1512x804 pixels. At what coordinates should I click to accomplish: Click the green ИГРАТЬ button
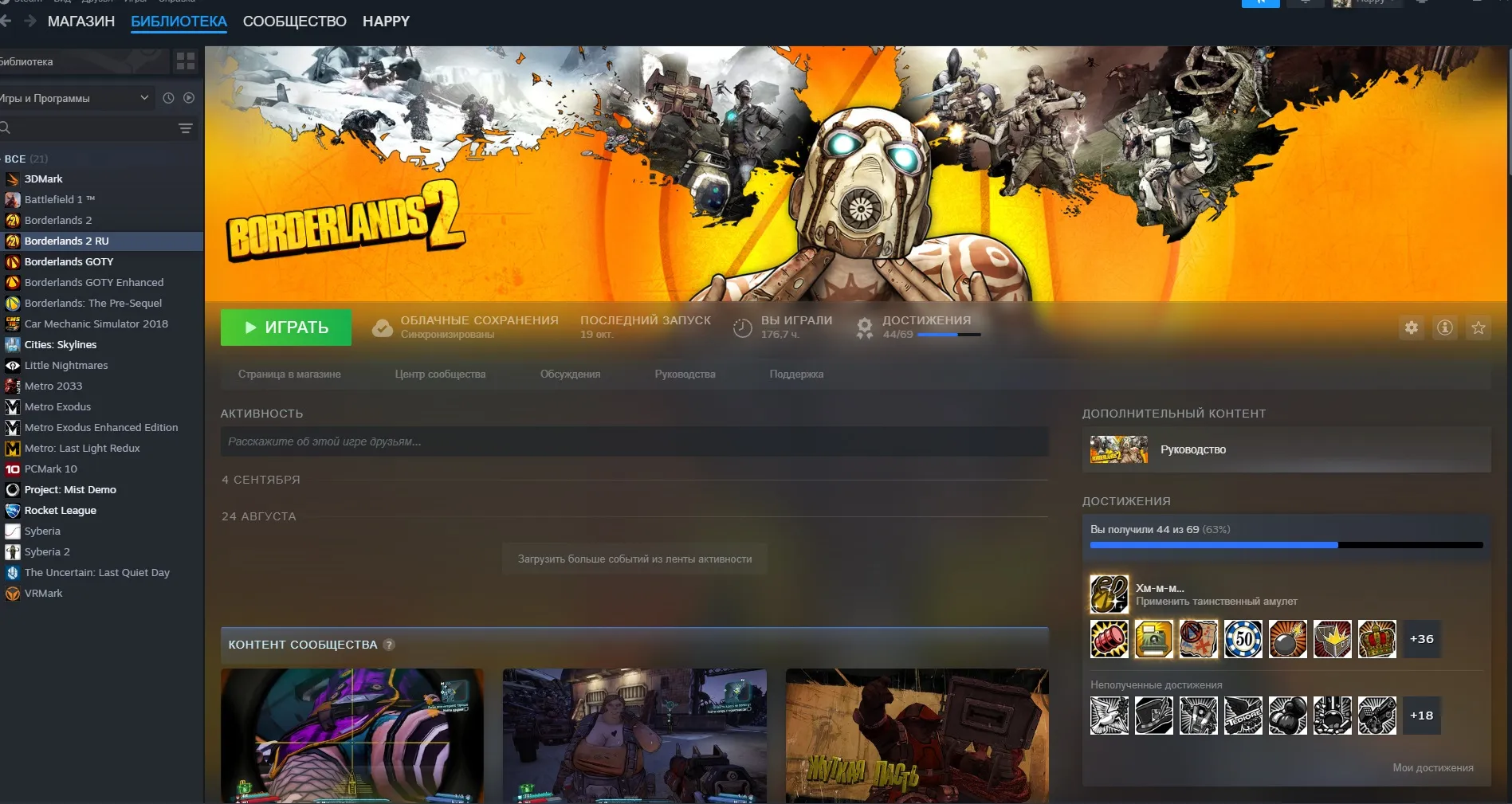(286, 327)
